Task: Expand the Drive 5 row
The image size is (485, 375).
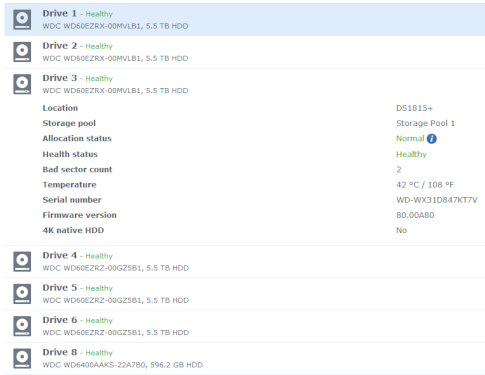Action: pos(244,294)
